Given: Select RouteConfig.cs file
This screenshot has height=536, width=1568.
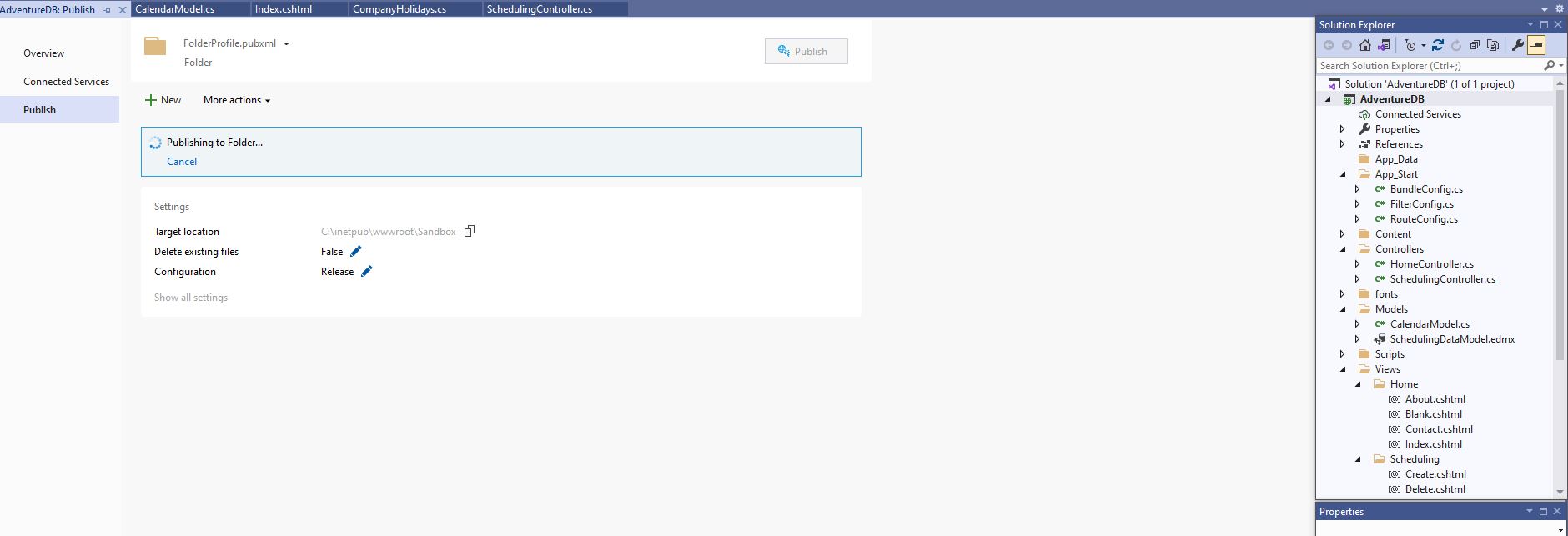Looking at the screenshot, I should click(x=1424, y=219).
